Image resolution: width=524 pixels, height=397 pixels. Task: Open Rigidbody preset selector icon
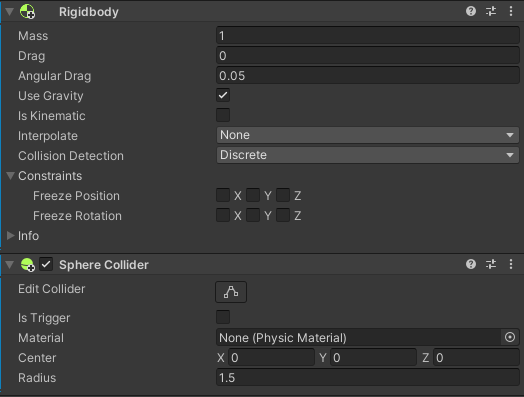(x=491, y=11)
